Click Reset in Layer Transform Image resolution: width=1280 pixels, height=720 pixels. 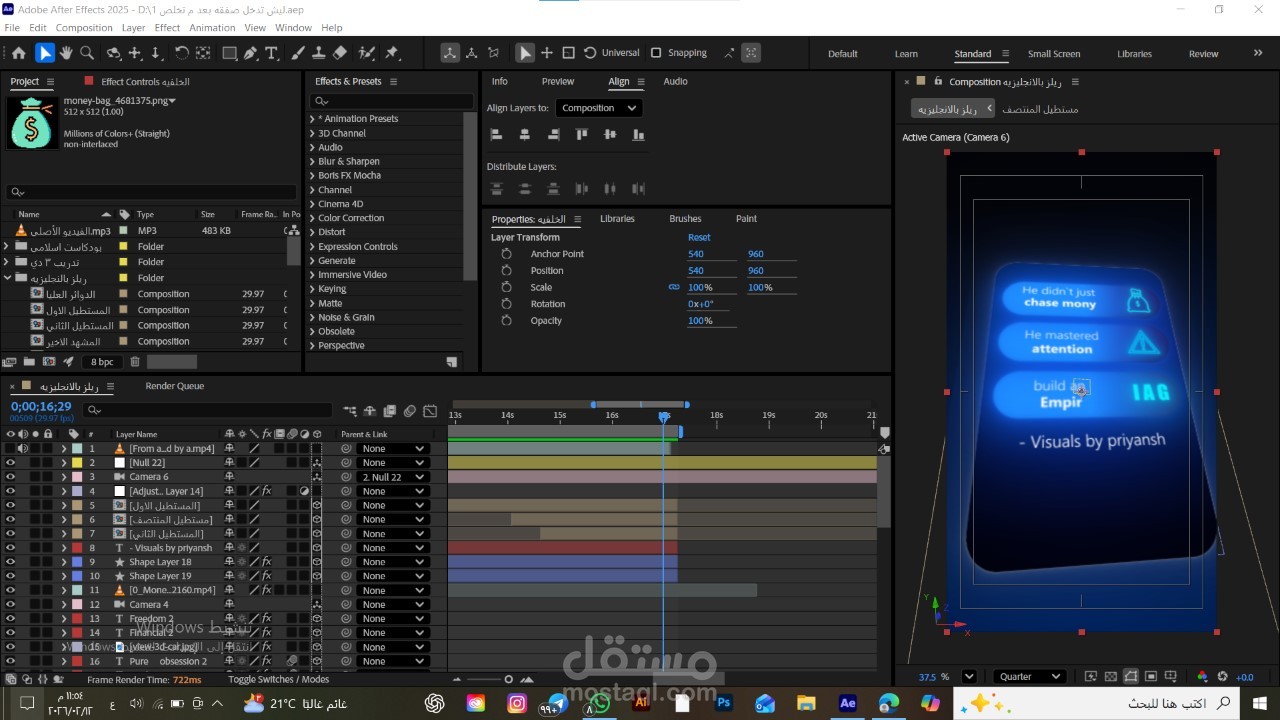pos(699,237)
